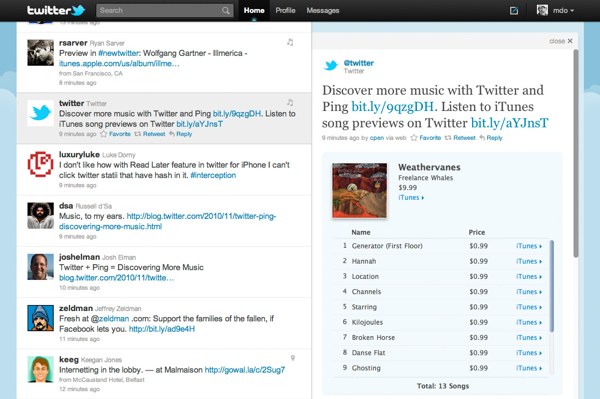Image resolution: width=600 pixels, height=399 pixels.
Task: Click location pin icon on keeg tweet
Action: [293, 358]
